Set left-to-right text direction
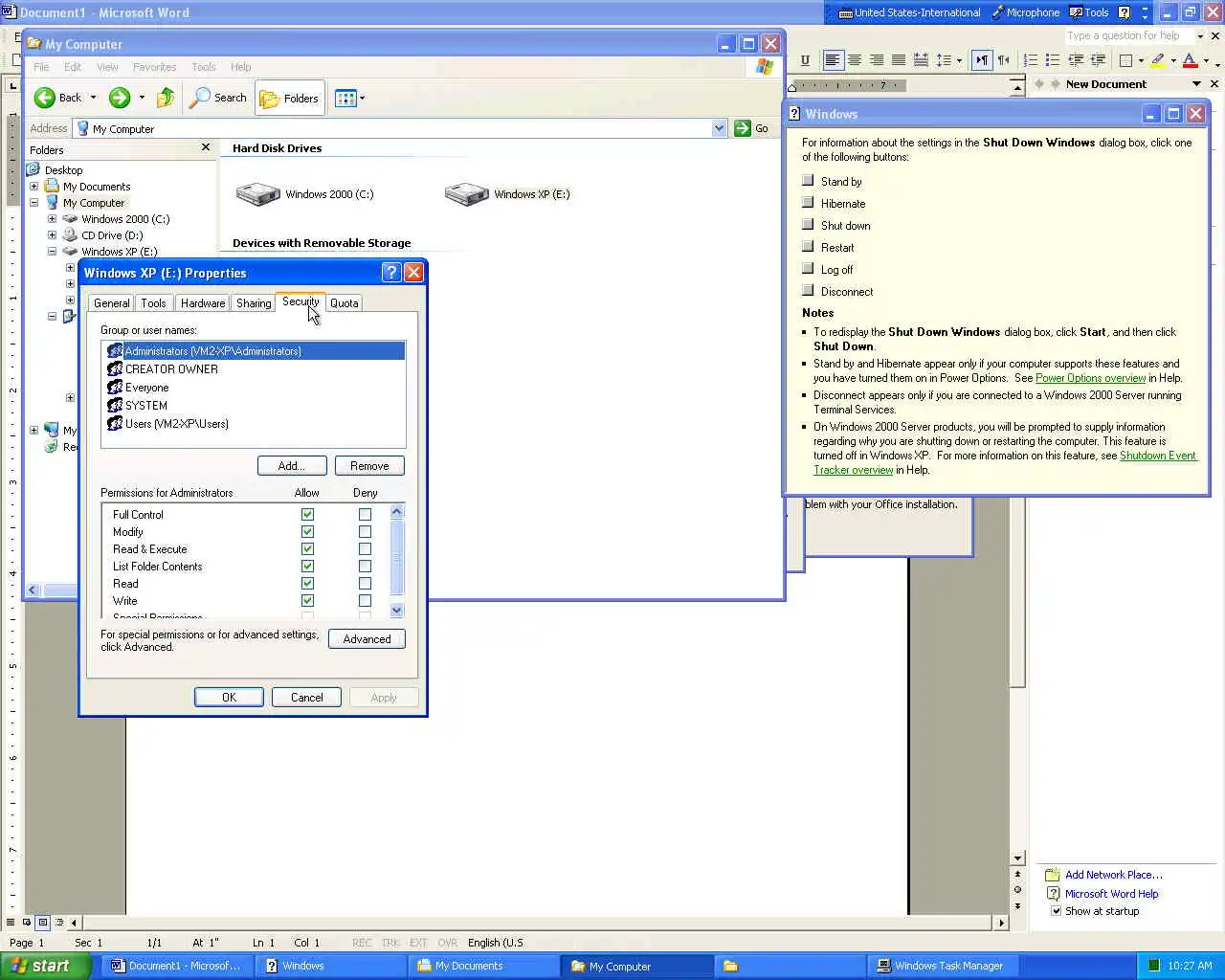The height and width of the screenshot is (980, 1225). pyautogui.click(x=982, y=60)
